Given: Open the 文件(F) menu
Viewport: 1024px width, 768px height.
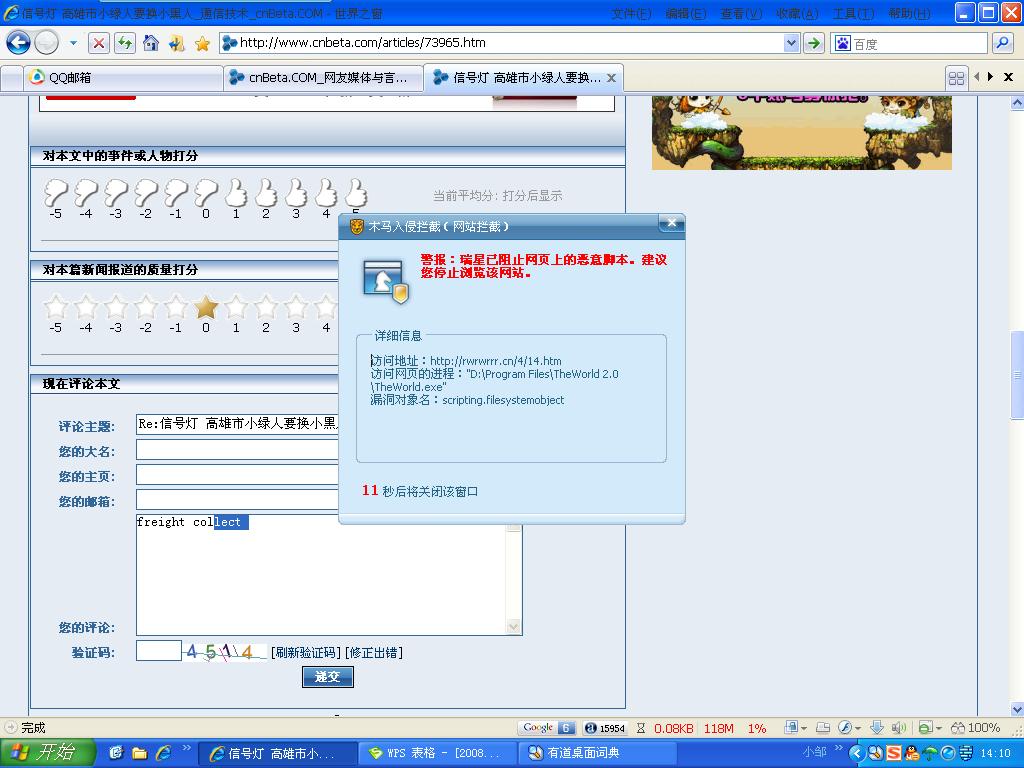Looking at the screenshot, I should coord(631,14).
